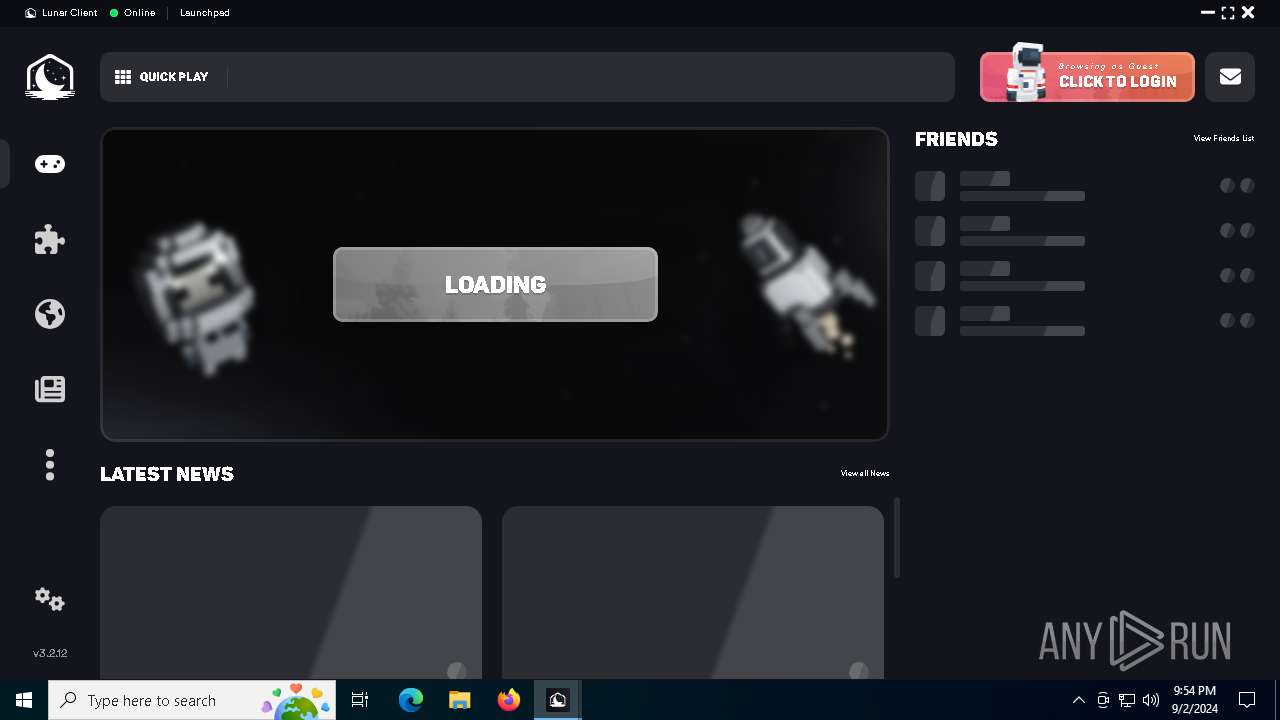Launch Microsoft Edge from taskbar
1280x720 pixels.
click(411, 700)
